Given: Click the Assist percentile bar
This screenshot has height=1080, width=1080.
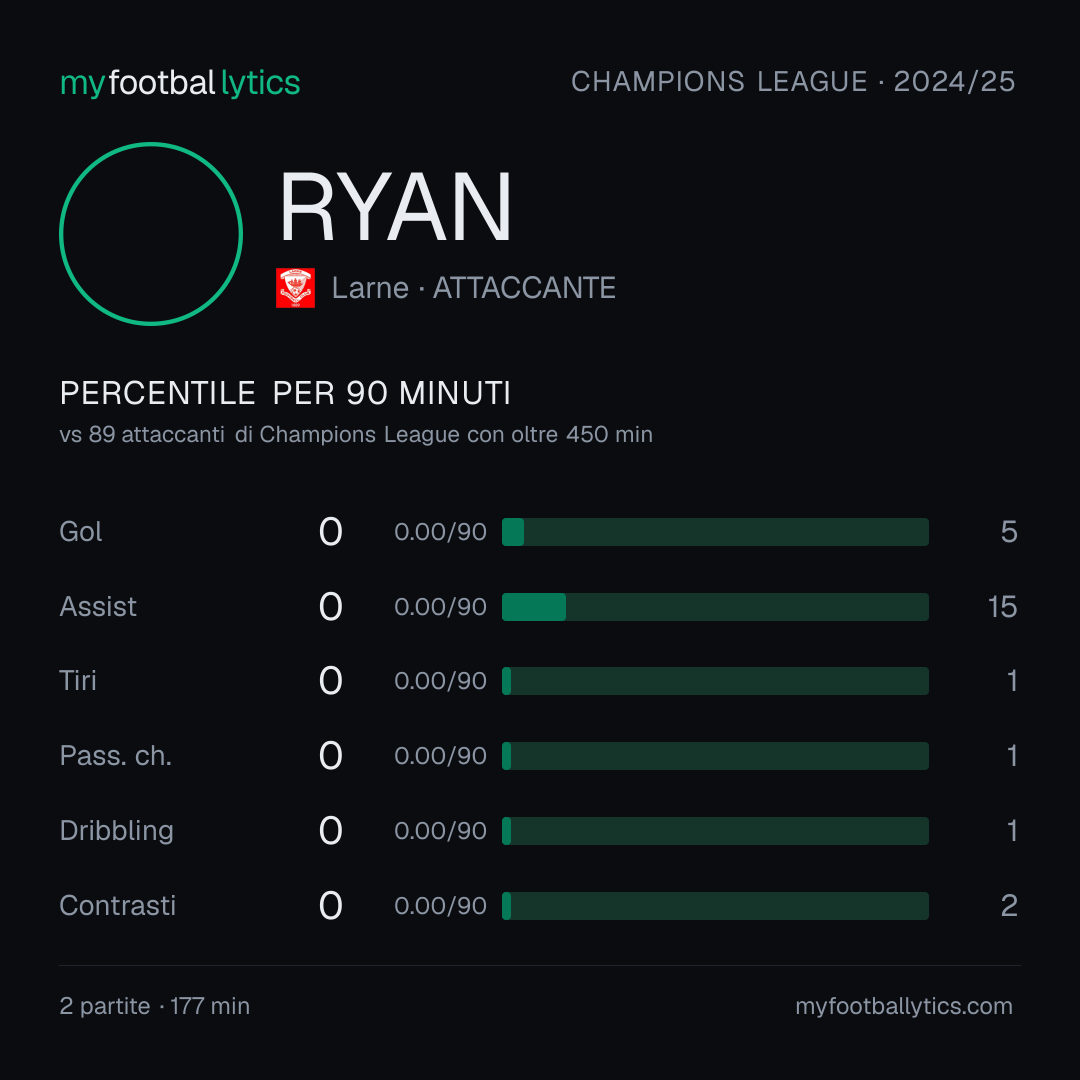Looking at the screenshot, I should point(715,607).
